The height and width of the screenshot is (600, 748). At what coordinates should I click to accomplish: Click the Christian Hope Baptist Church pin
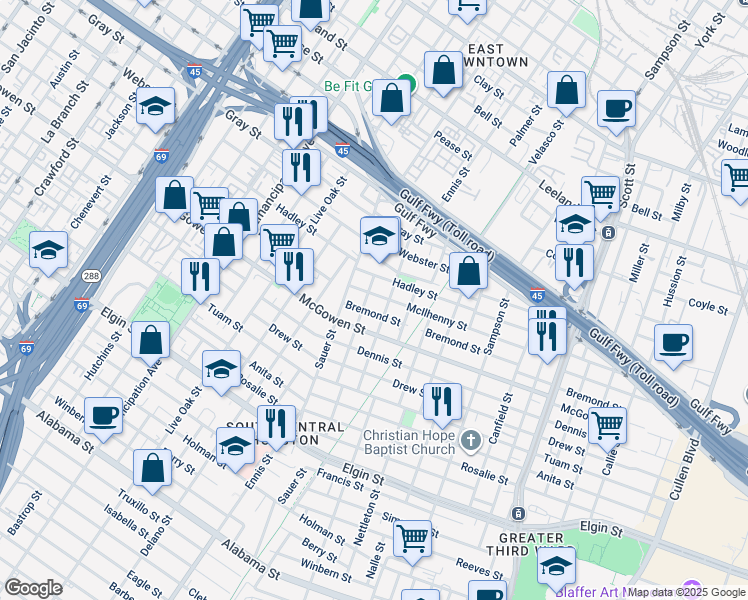[471, 440]
